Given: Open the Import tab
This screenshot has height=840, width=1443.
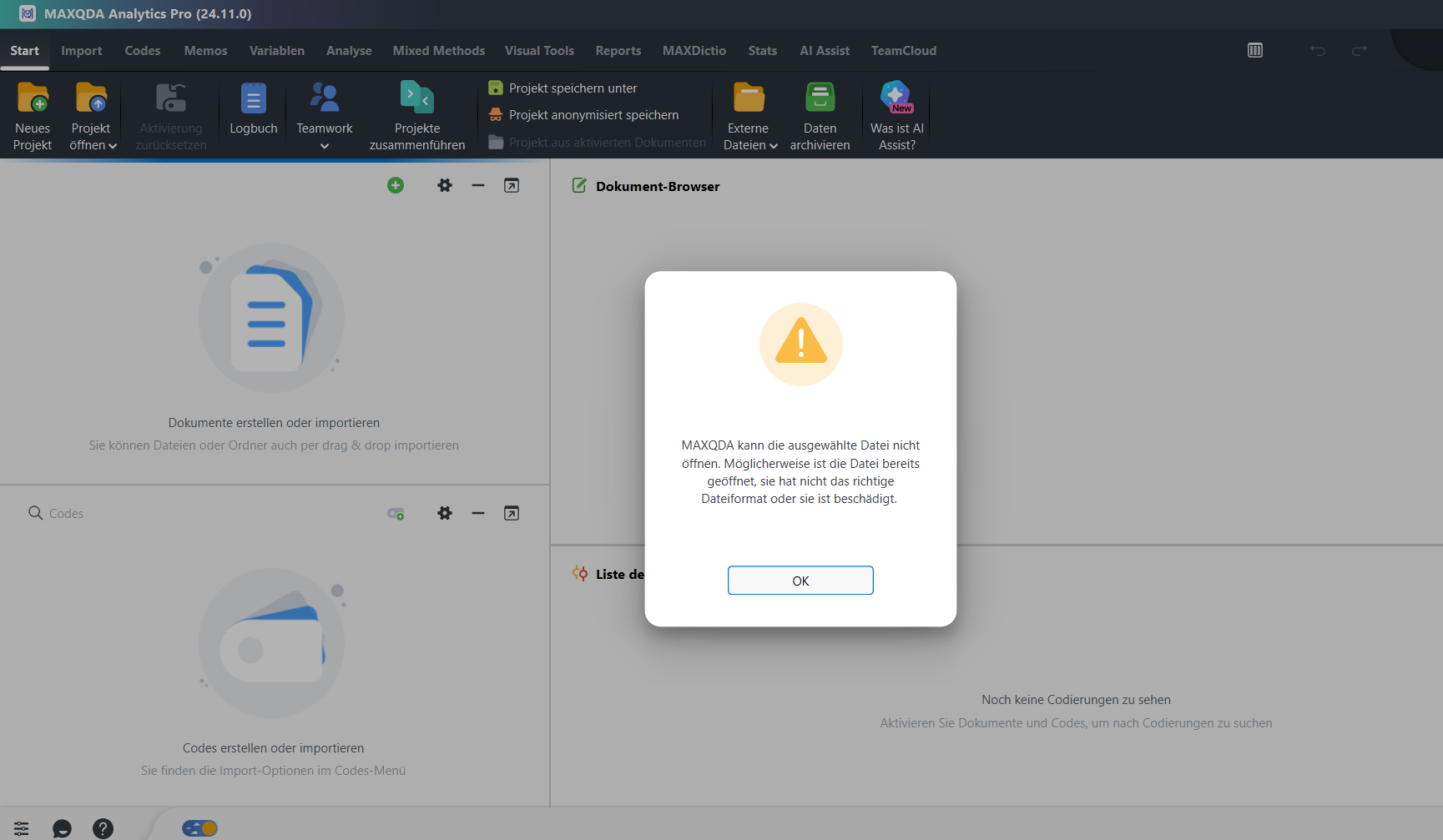Looking at the screenshot, I should pos(82,51).
